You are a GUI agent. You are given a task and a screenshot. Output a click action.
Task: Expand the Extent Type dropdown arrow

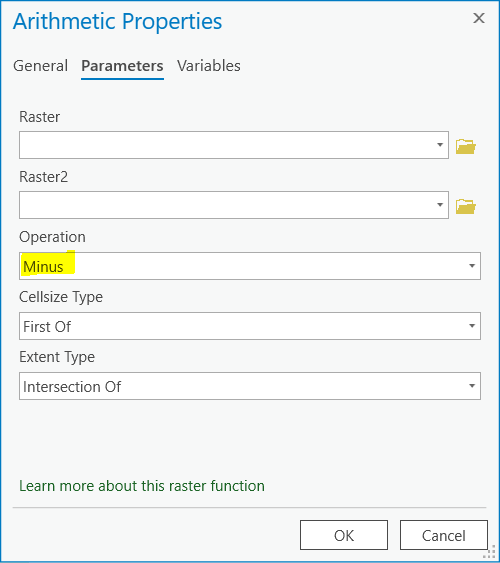[472, 386]
